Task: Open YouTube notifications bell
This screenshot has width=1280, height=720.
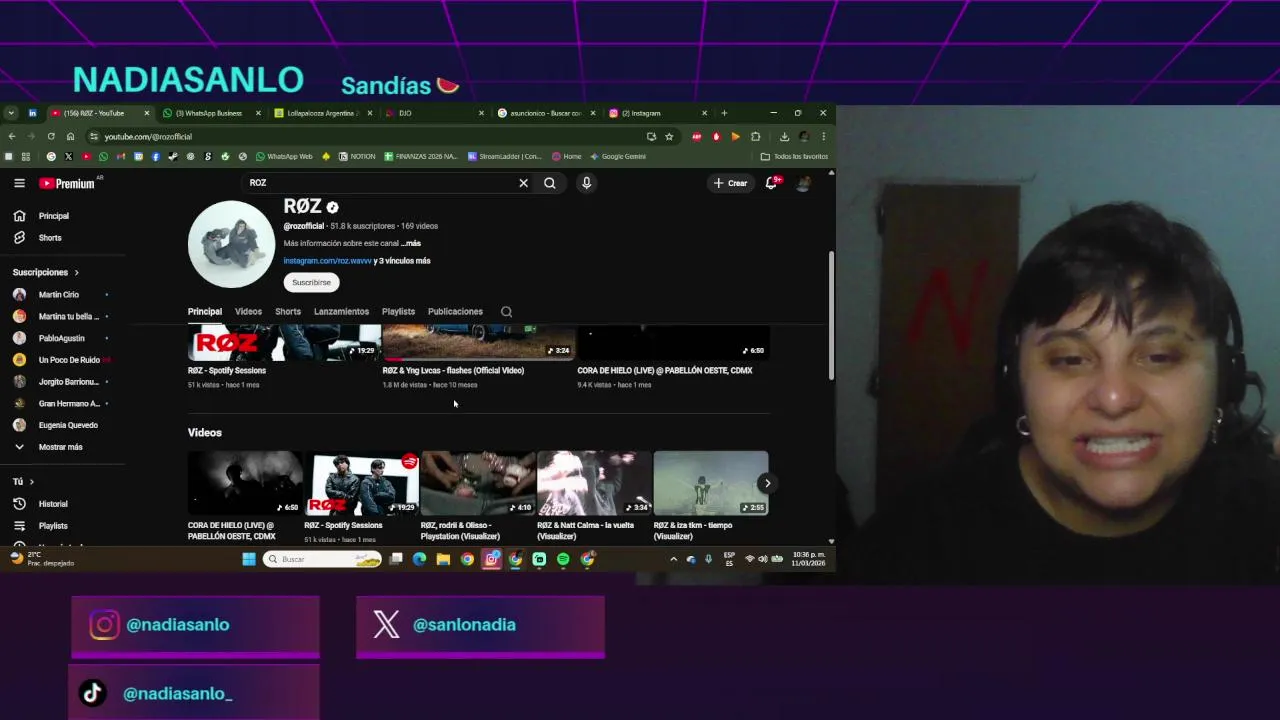Action: point(771,183)
